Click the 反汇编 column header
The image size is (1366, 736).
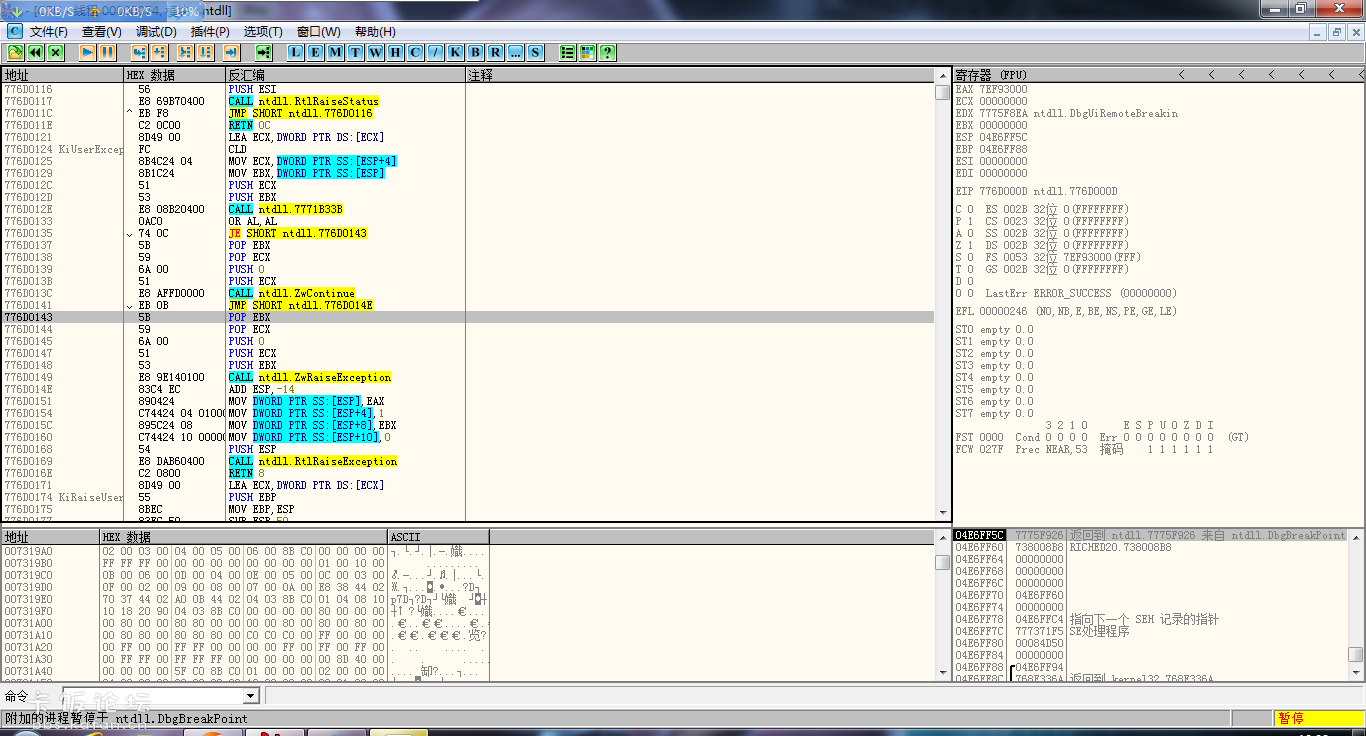(x=346, y=75)
